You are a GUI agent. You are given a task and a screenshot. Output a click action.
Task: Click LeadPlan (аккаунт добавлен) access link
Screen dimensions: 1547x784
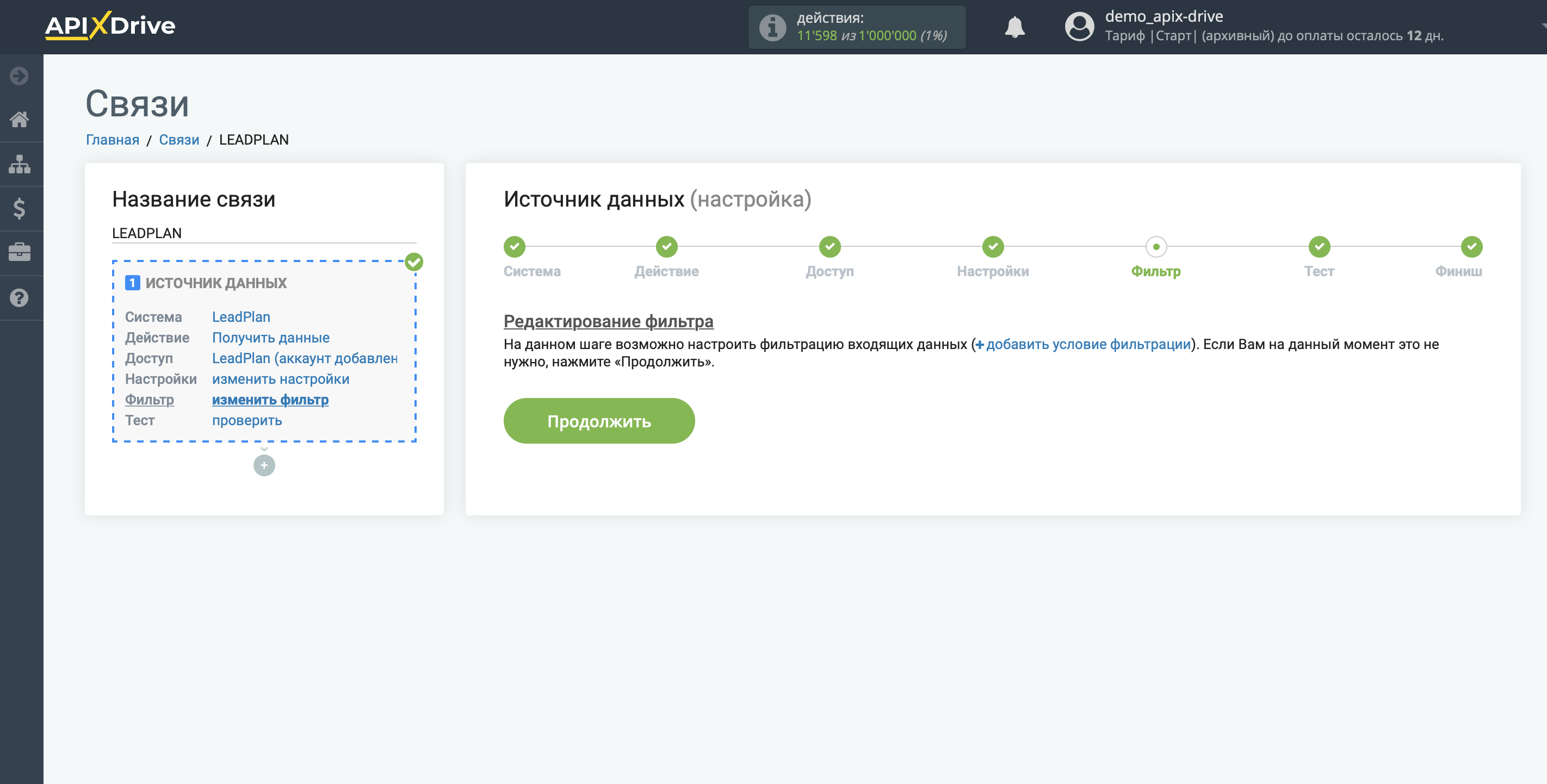pyautogui.click(x=305, y=358)
